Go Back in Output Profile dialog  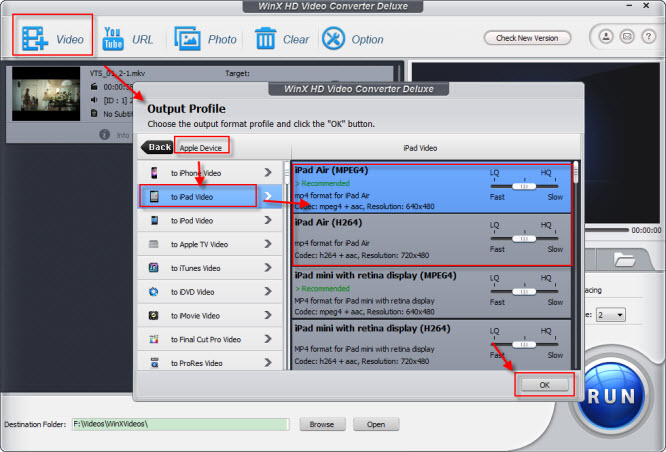pyautogui.click(x=157, y=147)
